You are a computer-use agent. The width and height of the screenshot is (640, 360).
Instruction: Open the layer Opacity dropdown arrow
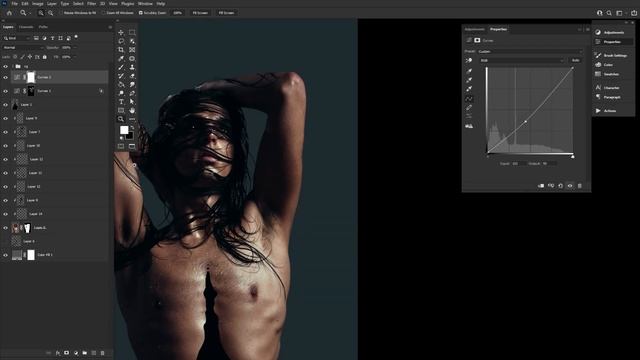74,48
